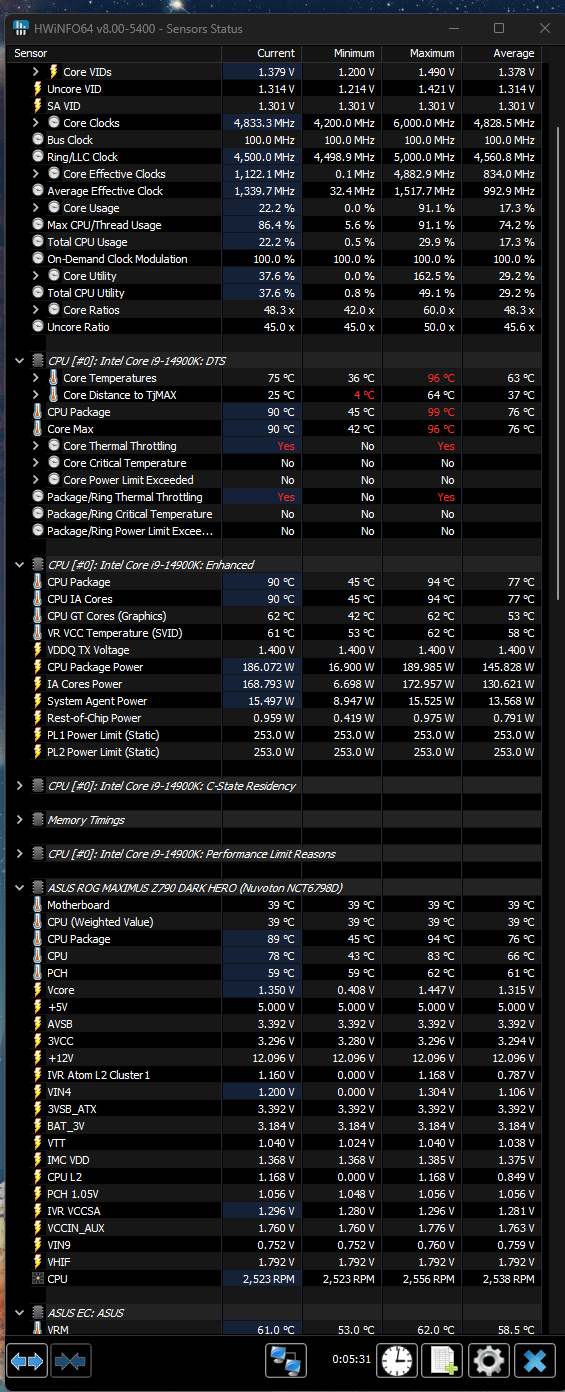
Task: Click the Sensor column header
Action: tap(115, 53)
